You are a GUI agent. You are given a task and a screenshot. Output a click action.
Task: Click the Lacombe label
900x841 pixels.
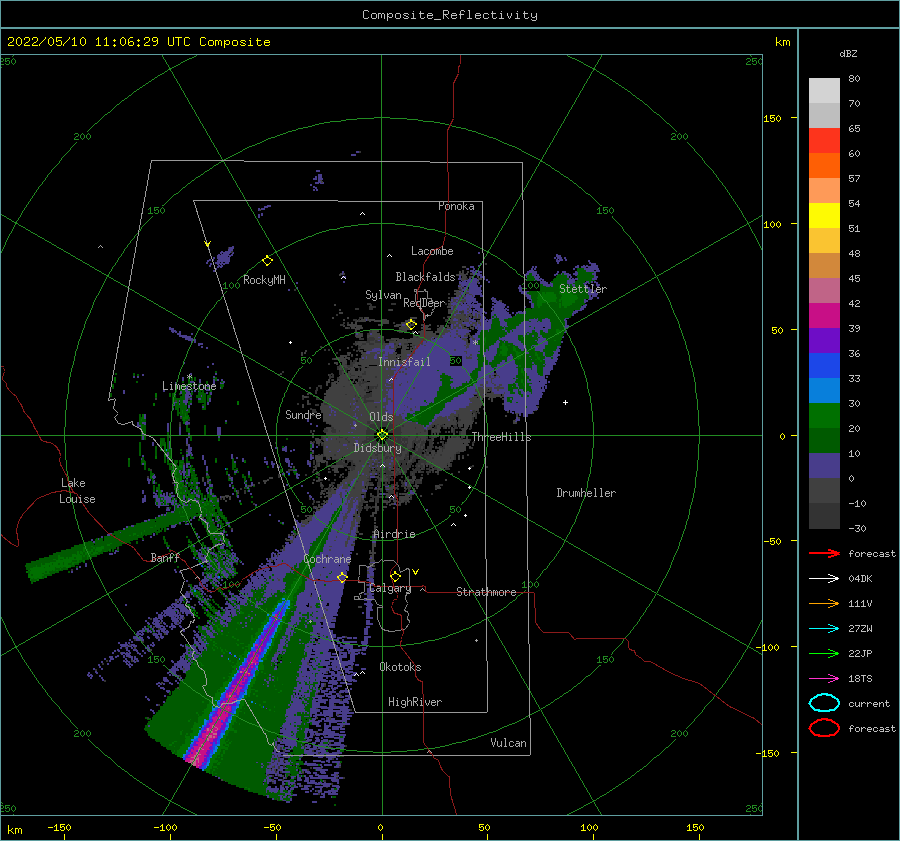(x=432, y=251)
